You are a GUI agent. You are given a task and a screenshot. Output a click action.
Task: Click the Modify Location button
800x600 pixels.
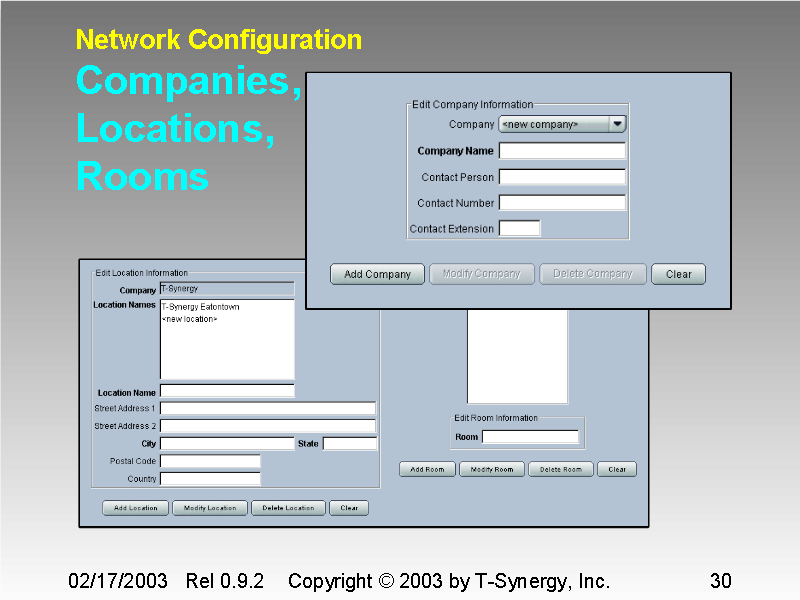209,508
